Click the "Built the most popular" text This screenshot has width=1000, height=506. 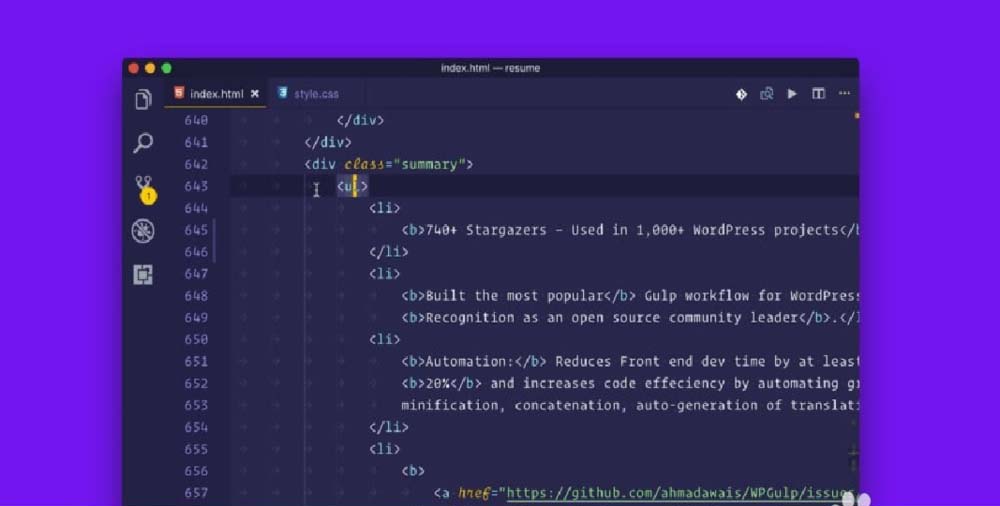tap(514, 296)
